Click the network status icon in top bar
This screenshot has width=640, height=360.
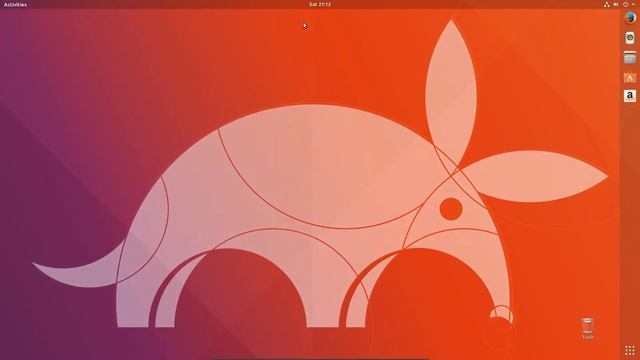click(x=607, y=4)
